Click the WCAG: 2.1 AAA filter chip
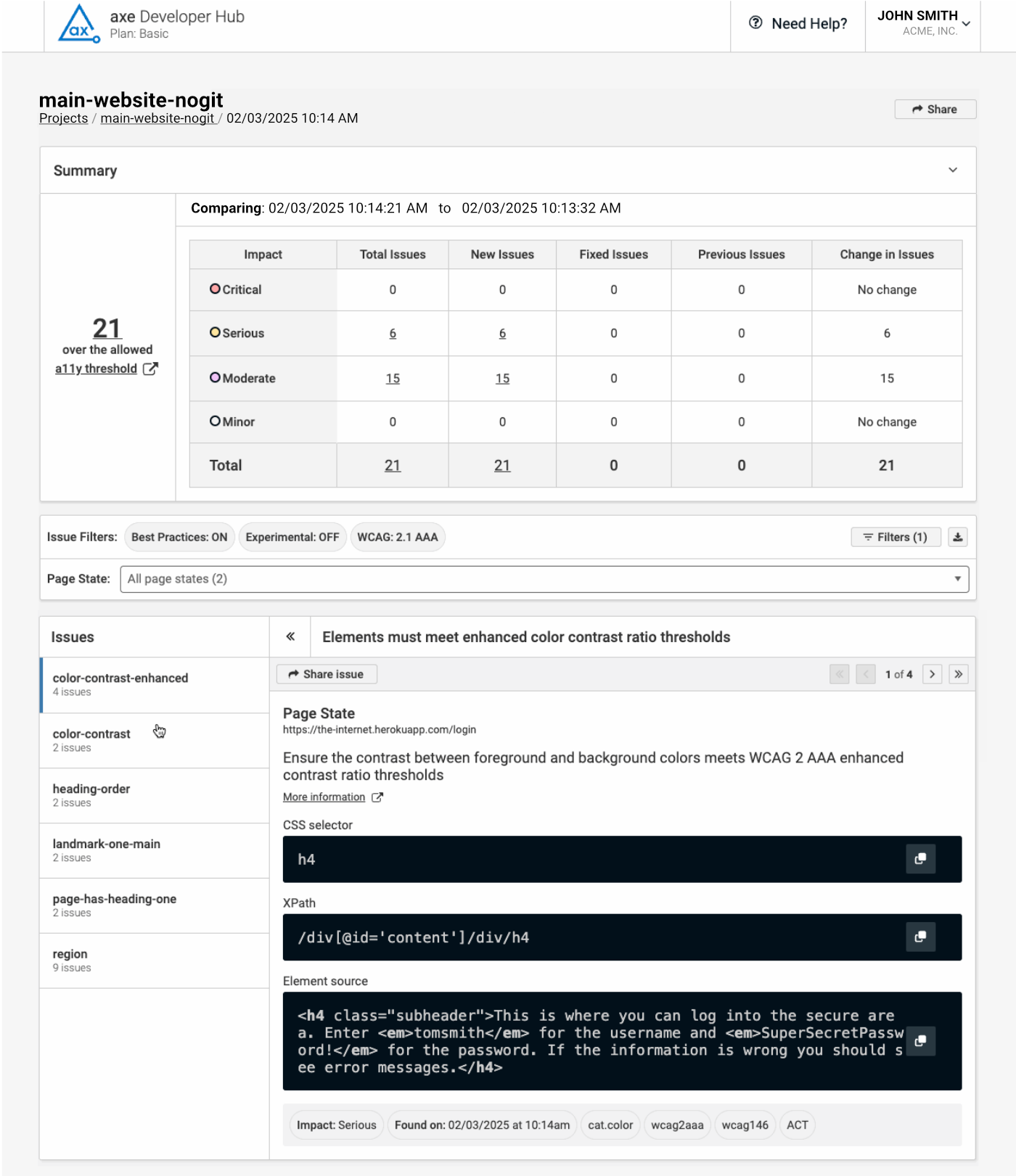The width and height of the screenshot is (1016, 1176). [397, 537]
